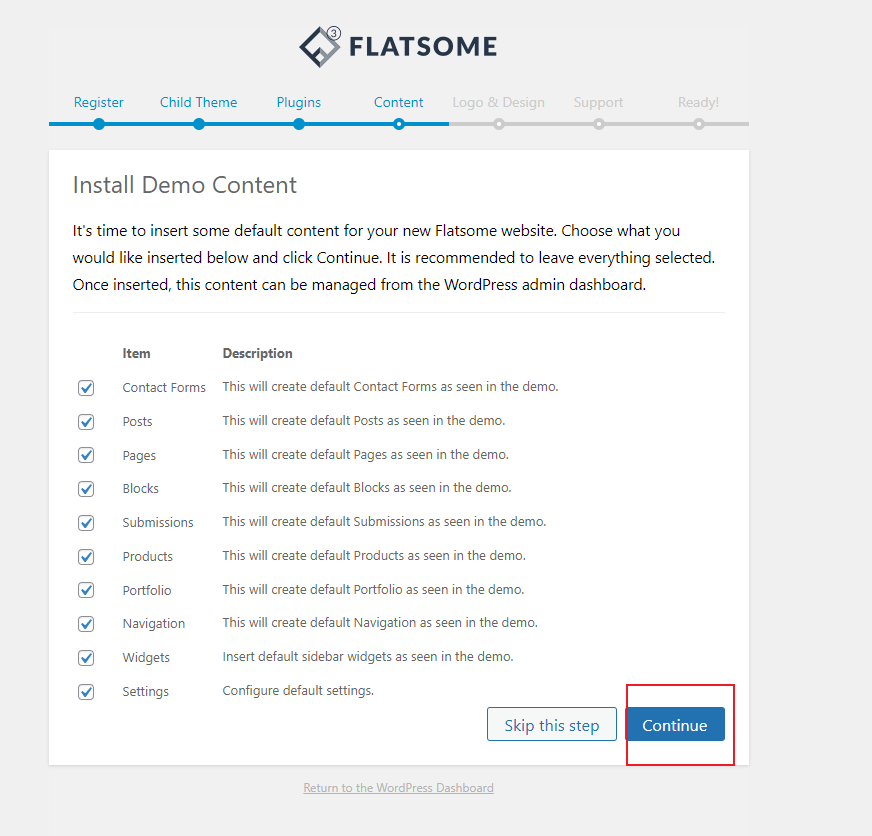Toggle the Pages checkbox
Viewport: 872px width, 836px height.
click(x=86, y=455)
